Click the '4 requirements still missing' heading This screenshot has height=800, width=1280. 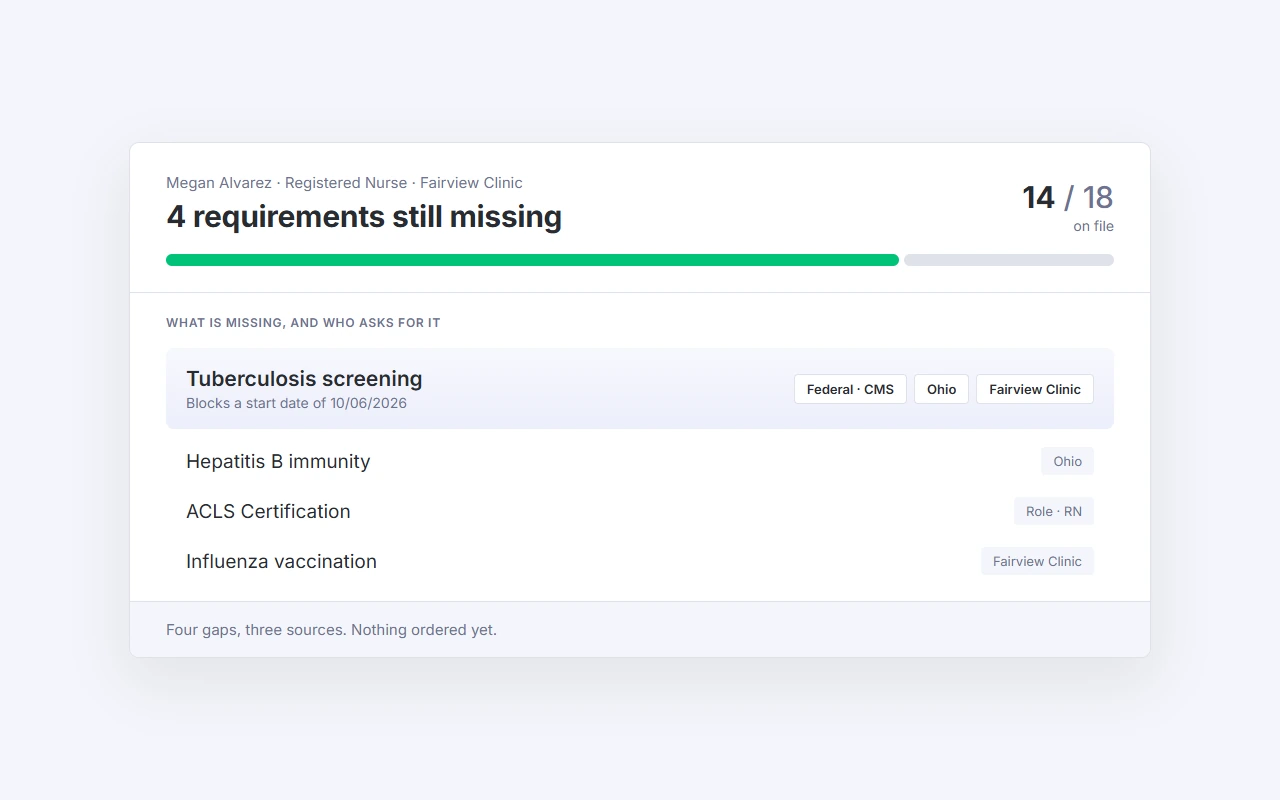(x=364, y=216)
